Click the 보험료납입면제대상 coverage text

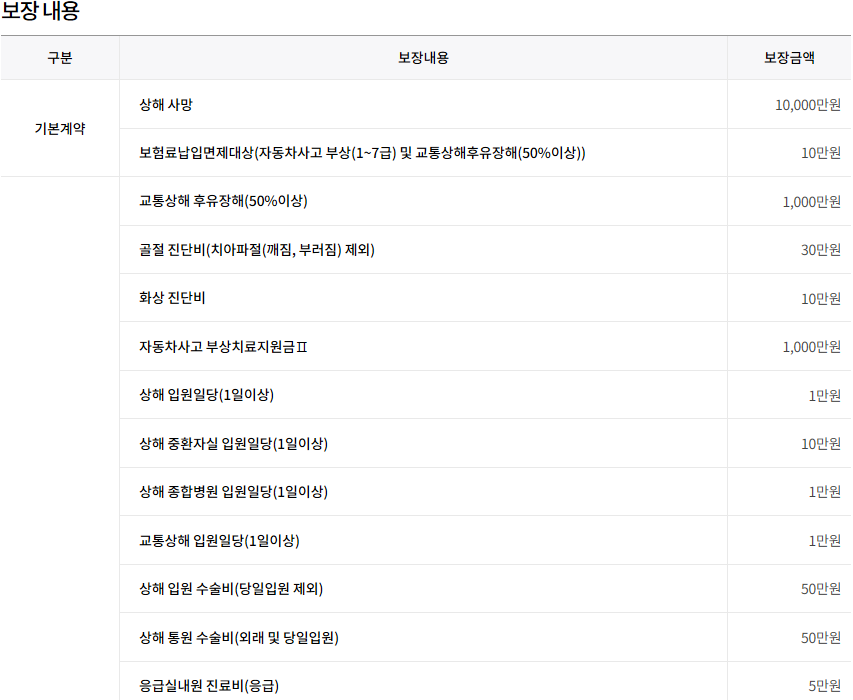(x=362, y=153)
